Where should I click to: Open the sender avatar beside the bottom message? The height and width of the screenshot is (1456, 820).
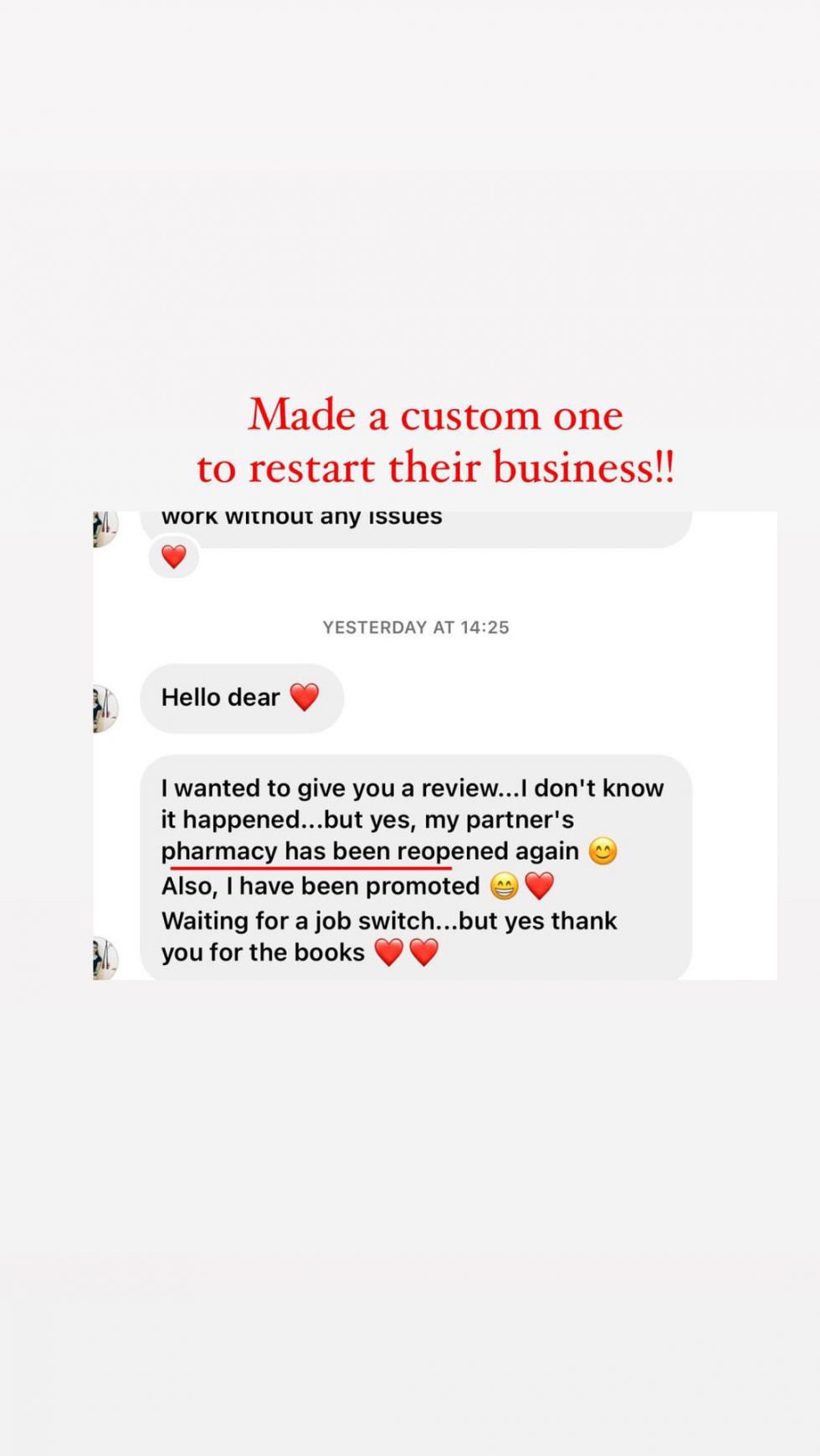click(105, 958)
